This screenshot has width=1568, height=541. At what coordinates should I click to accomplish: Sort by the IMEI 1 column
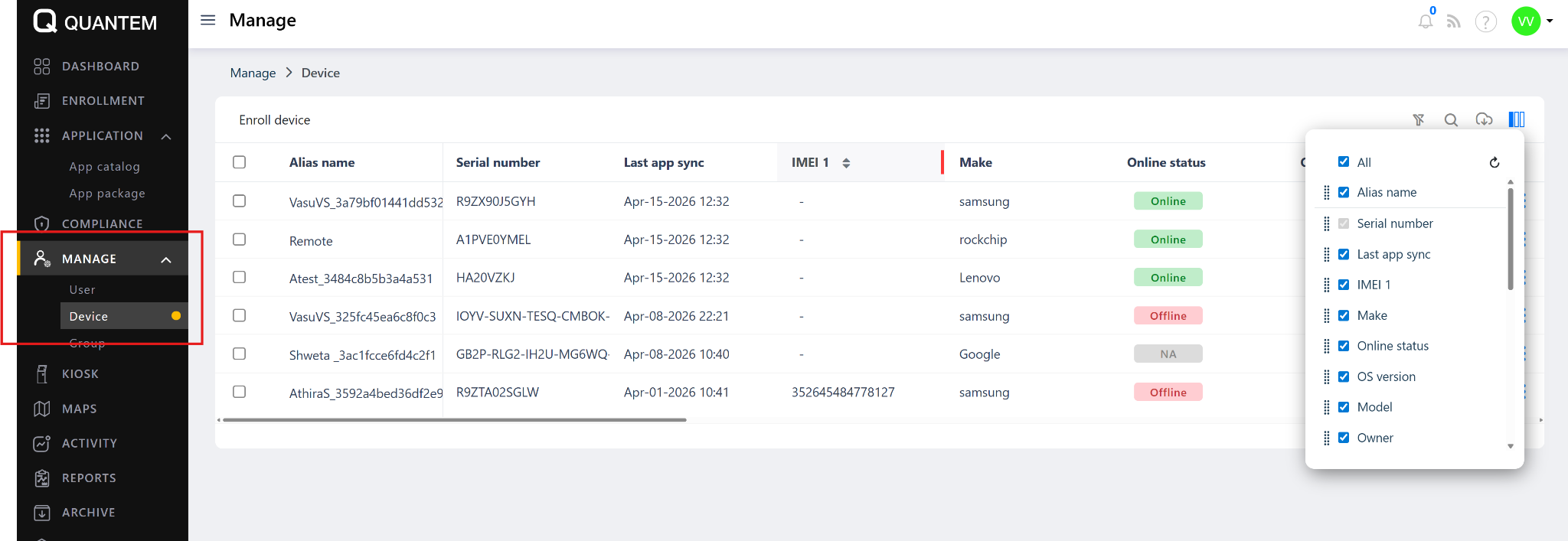(x=846, y=162)
